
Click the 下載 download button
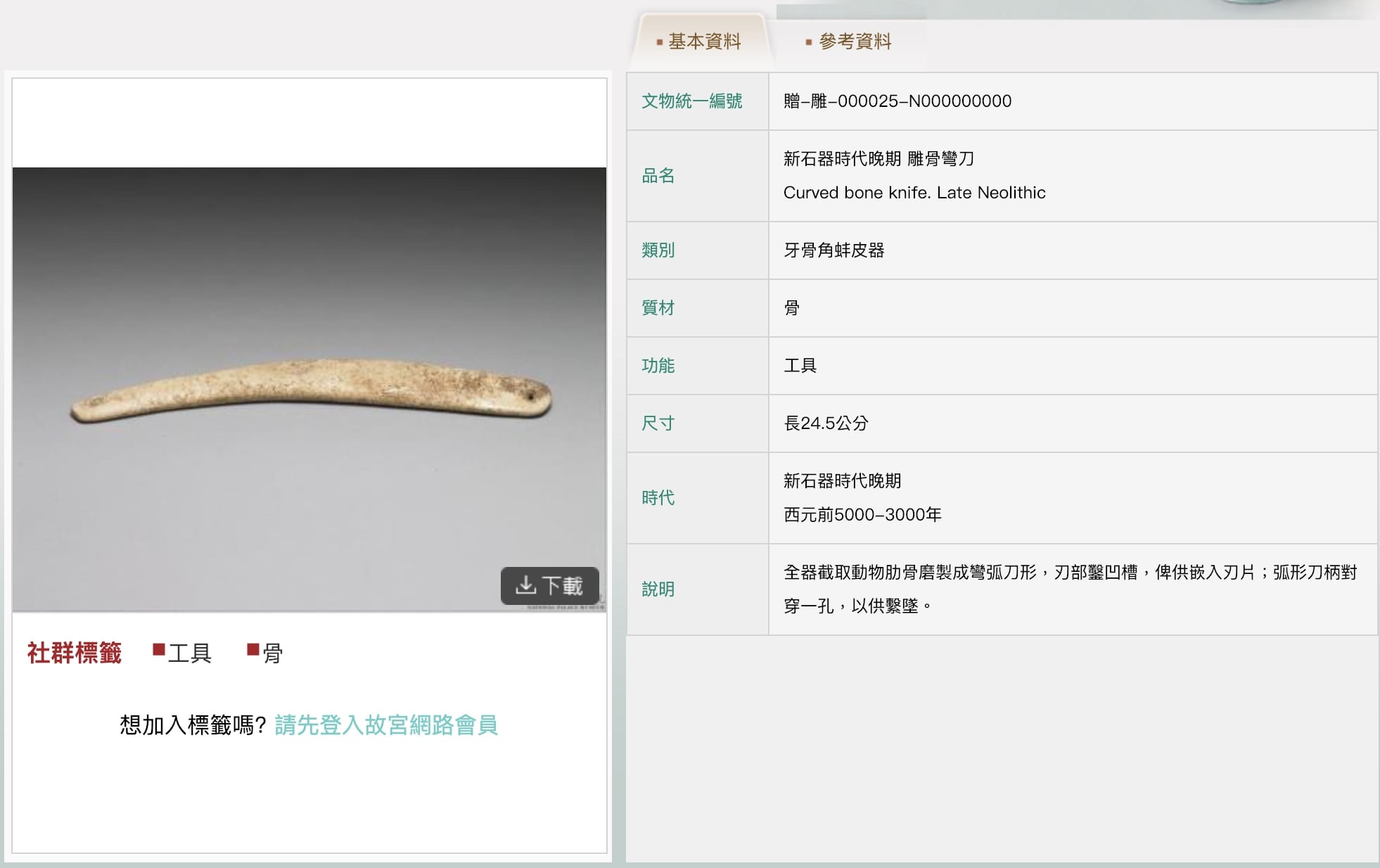click(x=550, y=585)
